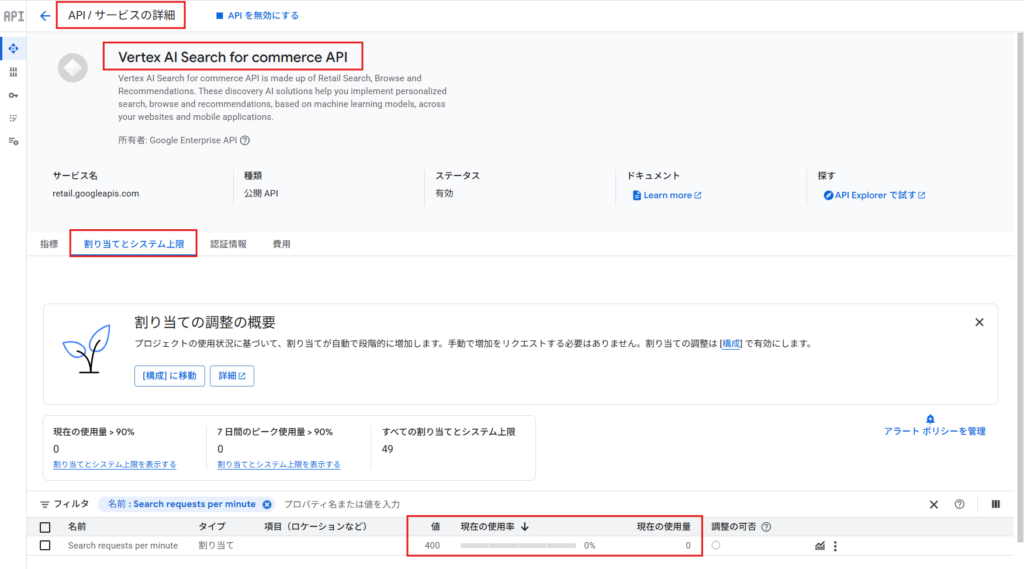The width and height of the screenshot is (1024, 569).
Task: Click the Vertex AI Search API logo
Action: pyautogui.click(x=72, y=68)
